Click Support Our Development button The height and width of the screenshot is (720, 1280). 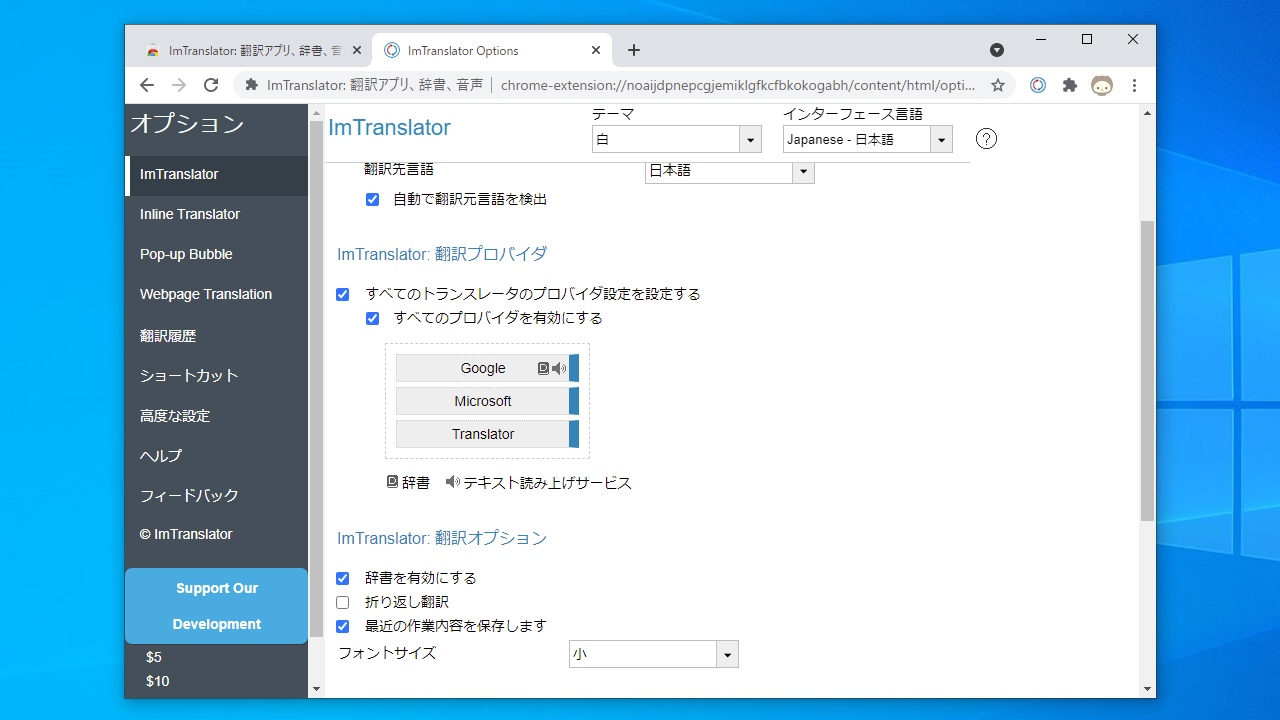[x=216, y=606]
